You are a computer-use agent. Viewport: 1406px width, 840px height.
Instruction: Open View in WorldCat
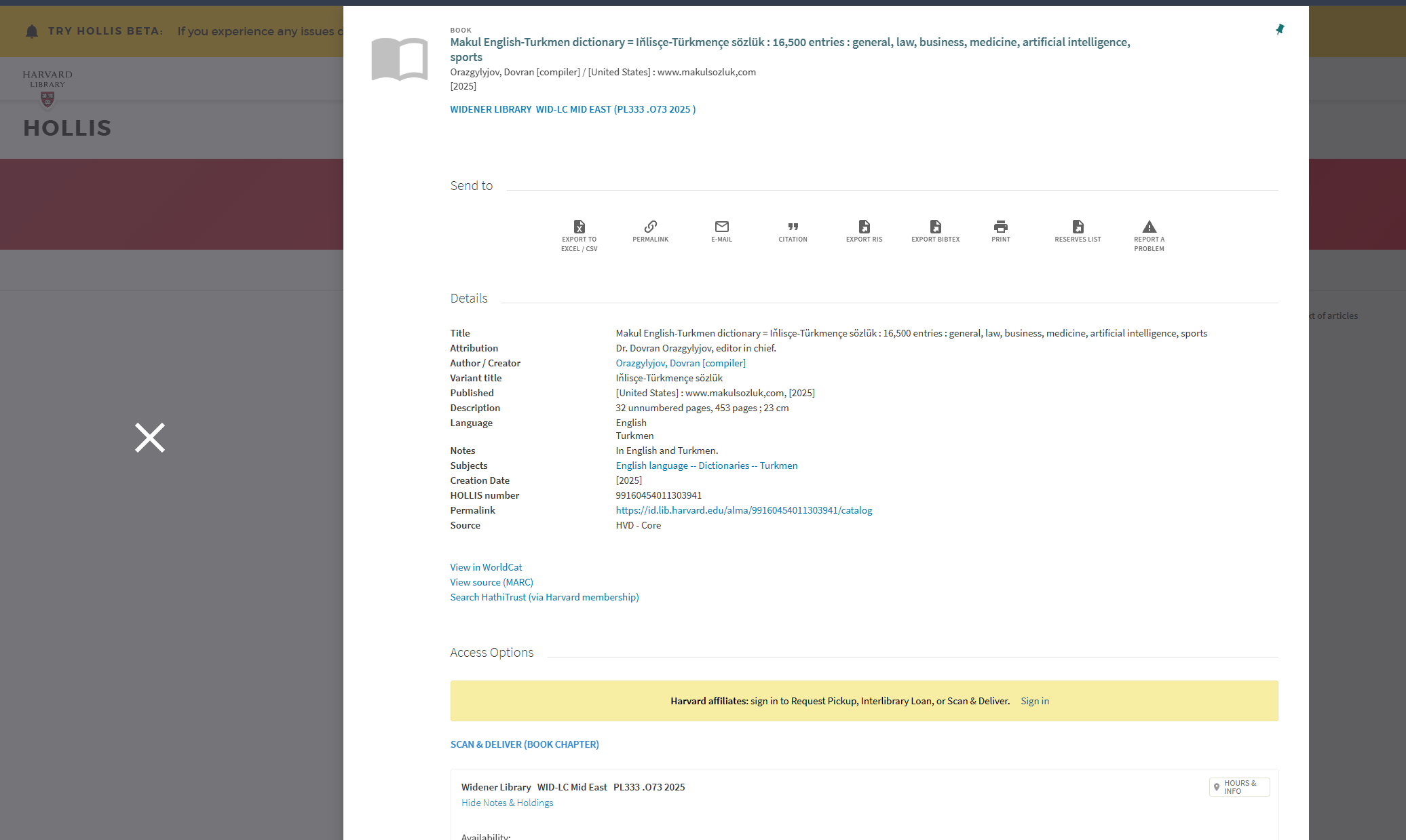[486, 567]
